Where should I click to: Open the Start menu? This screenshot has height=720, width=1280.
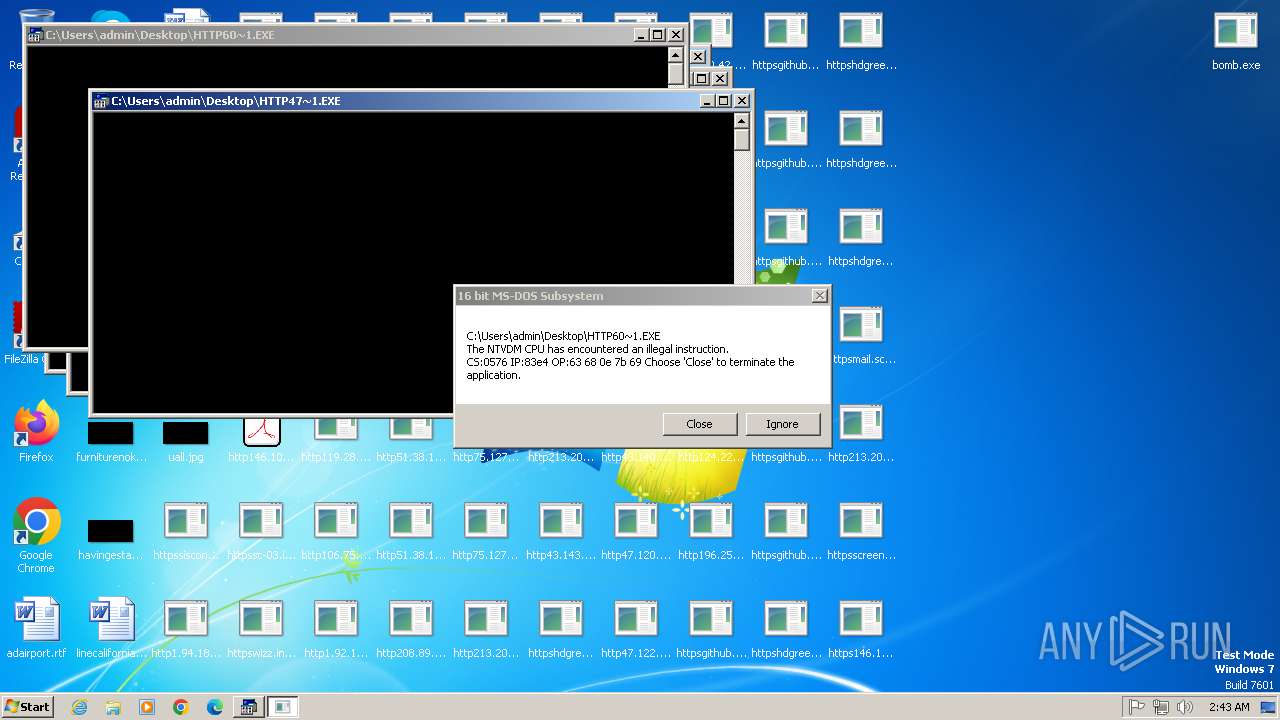(x=28, y=707)
